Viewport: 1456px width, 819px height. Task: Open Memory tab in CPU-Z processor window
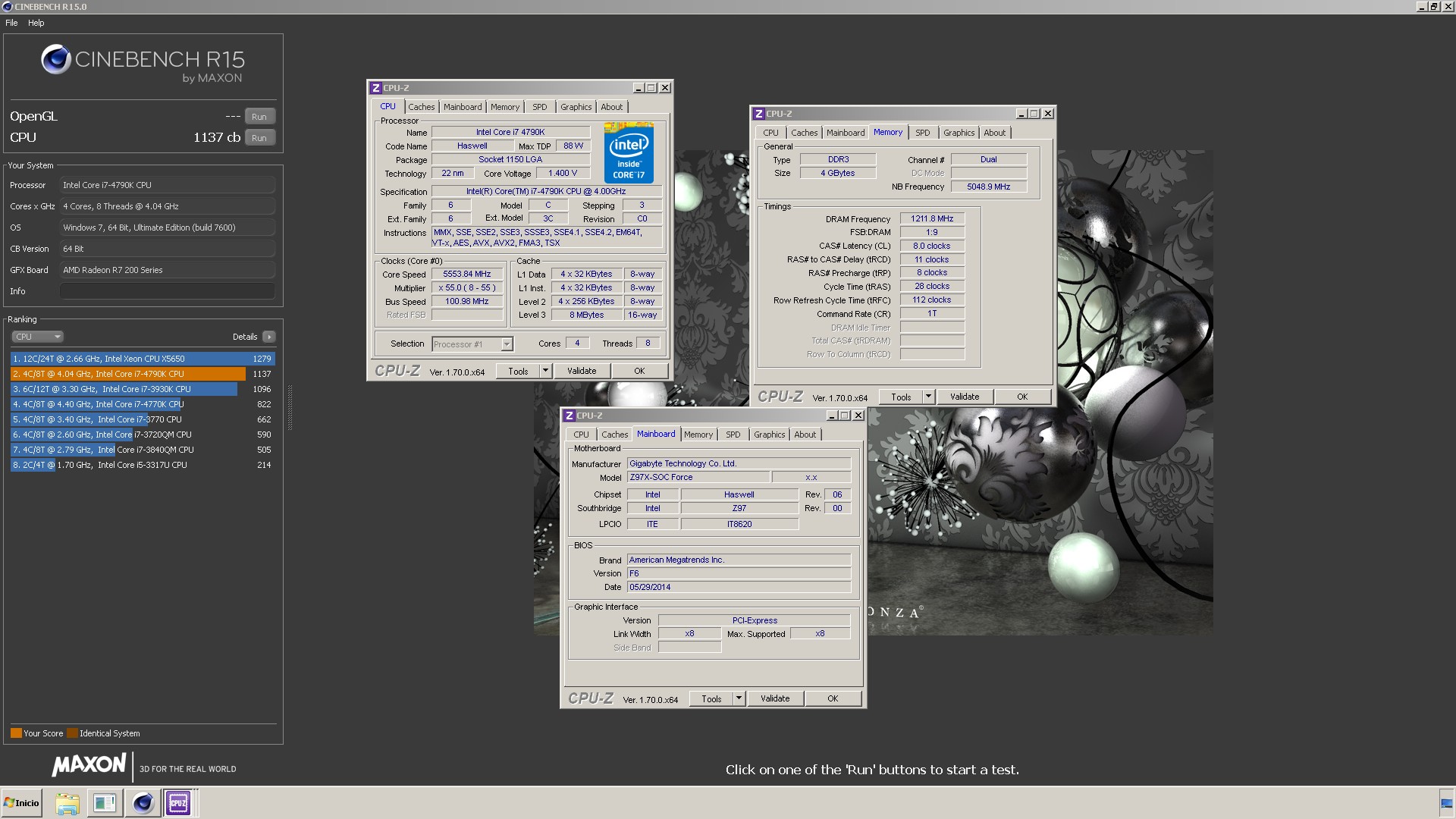[505, 107]
